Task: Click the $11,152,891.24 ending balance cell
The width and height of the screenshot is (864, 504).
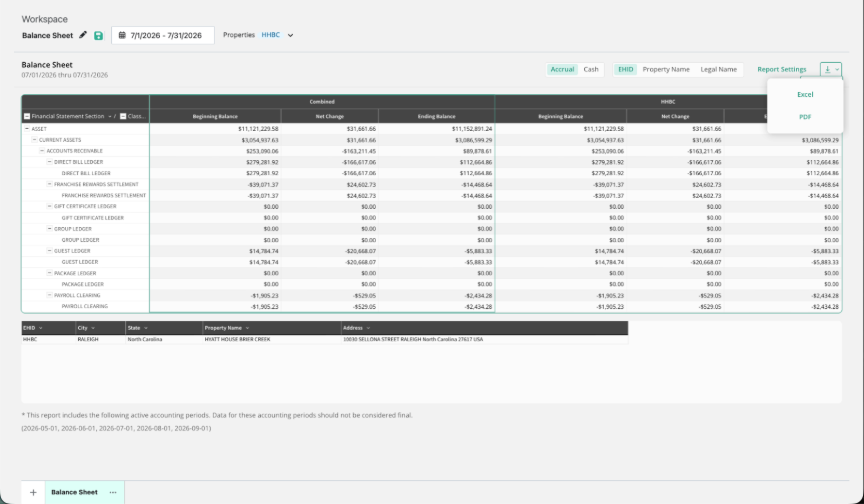Action: click(x=436, y=129)
